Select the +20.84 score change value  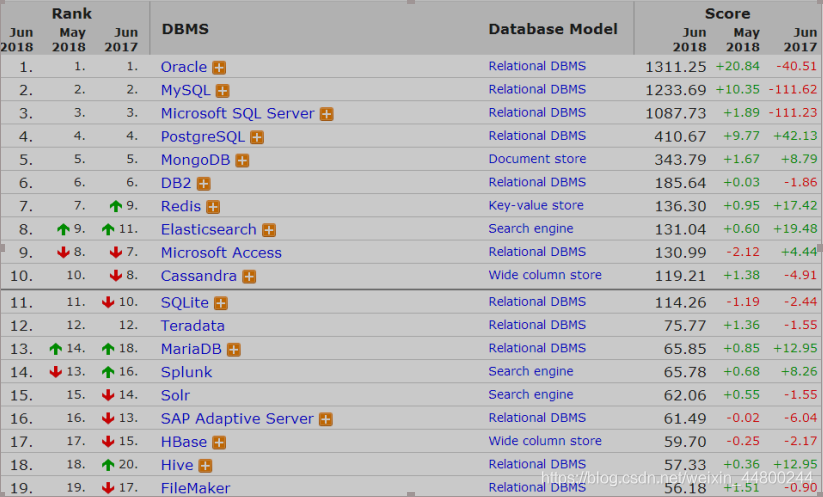(737, 66)
